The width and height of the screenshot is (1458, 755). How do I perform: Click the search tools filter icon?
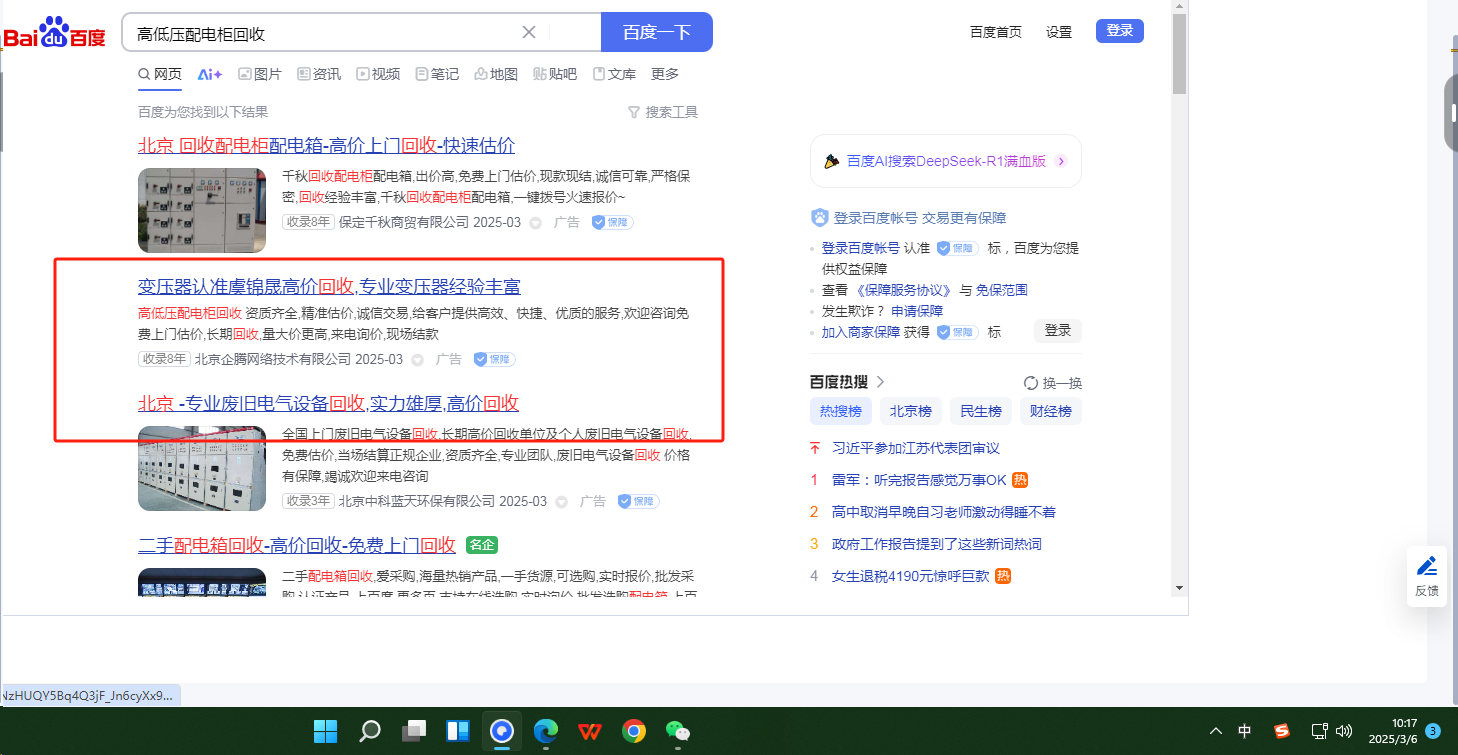click(x=633, y=112)
